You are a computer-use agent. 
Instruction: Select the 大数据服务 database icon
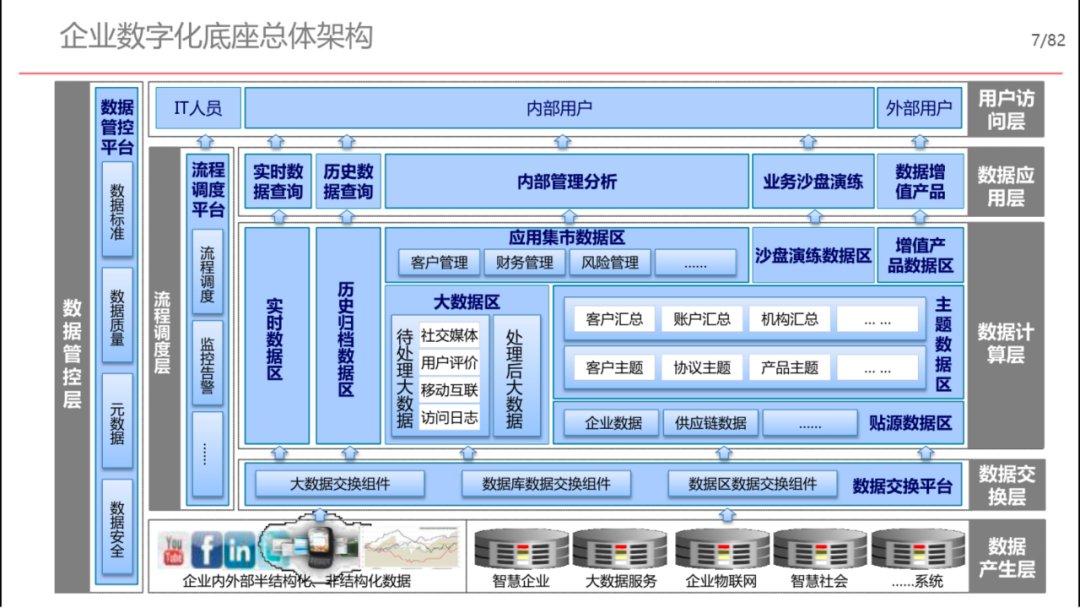[620, 549]
